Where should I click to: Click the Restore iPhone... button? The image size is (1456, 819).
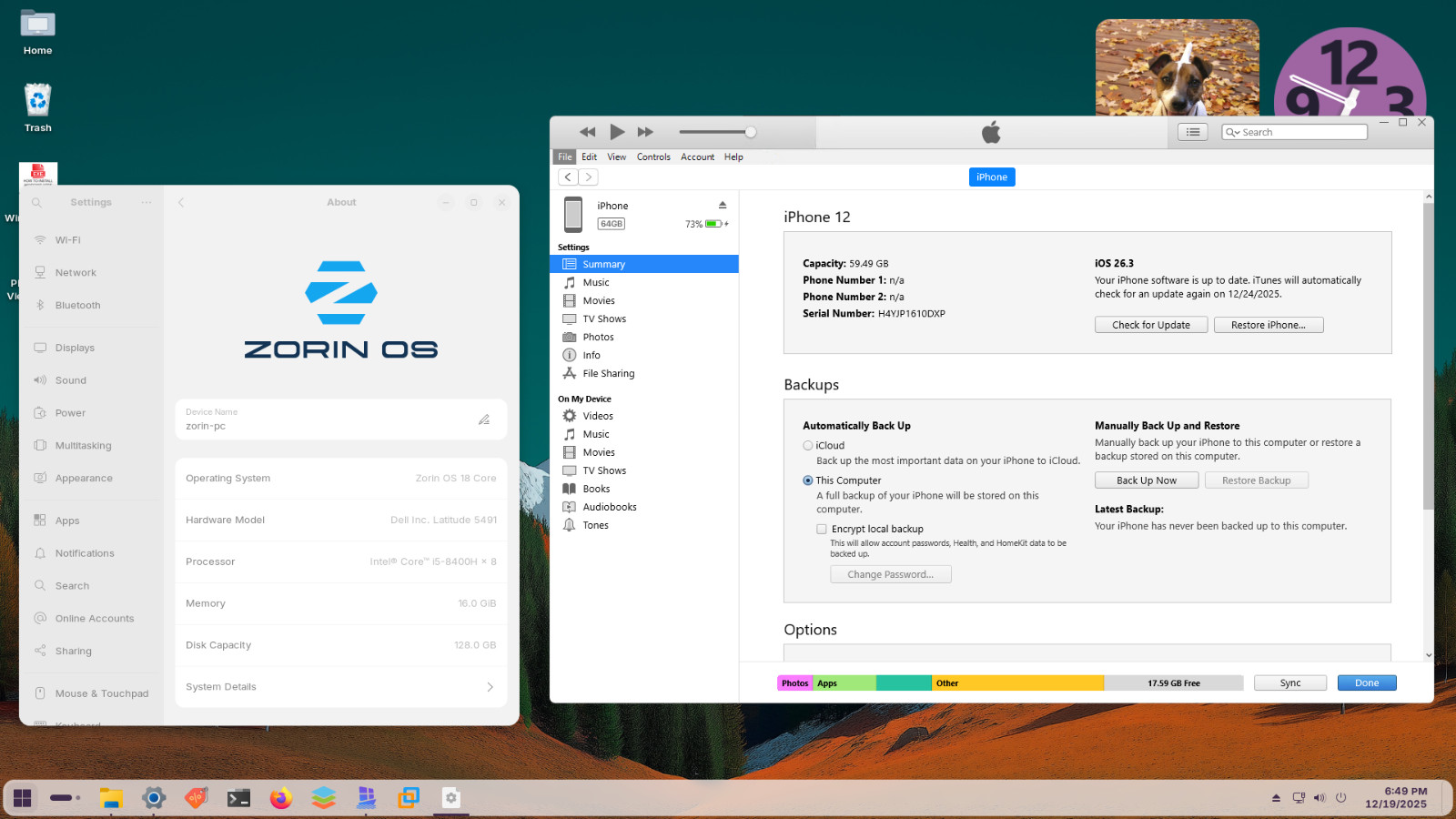coord(1269,325)
